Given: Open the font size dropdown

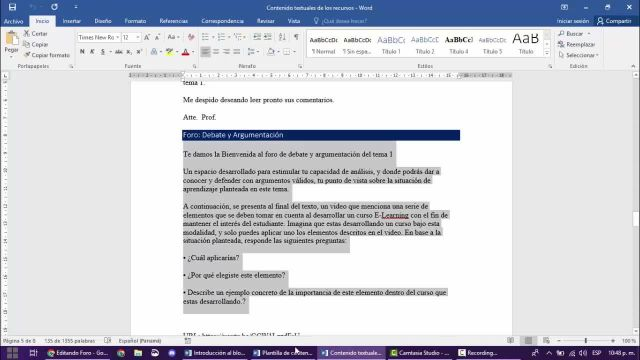Looking at the screenshot, I should coord(138,37).
